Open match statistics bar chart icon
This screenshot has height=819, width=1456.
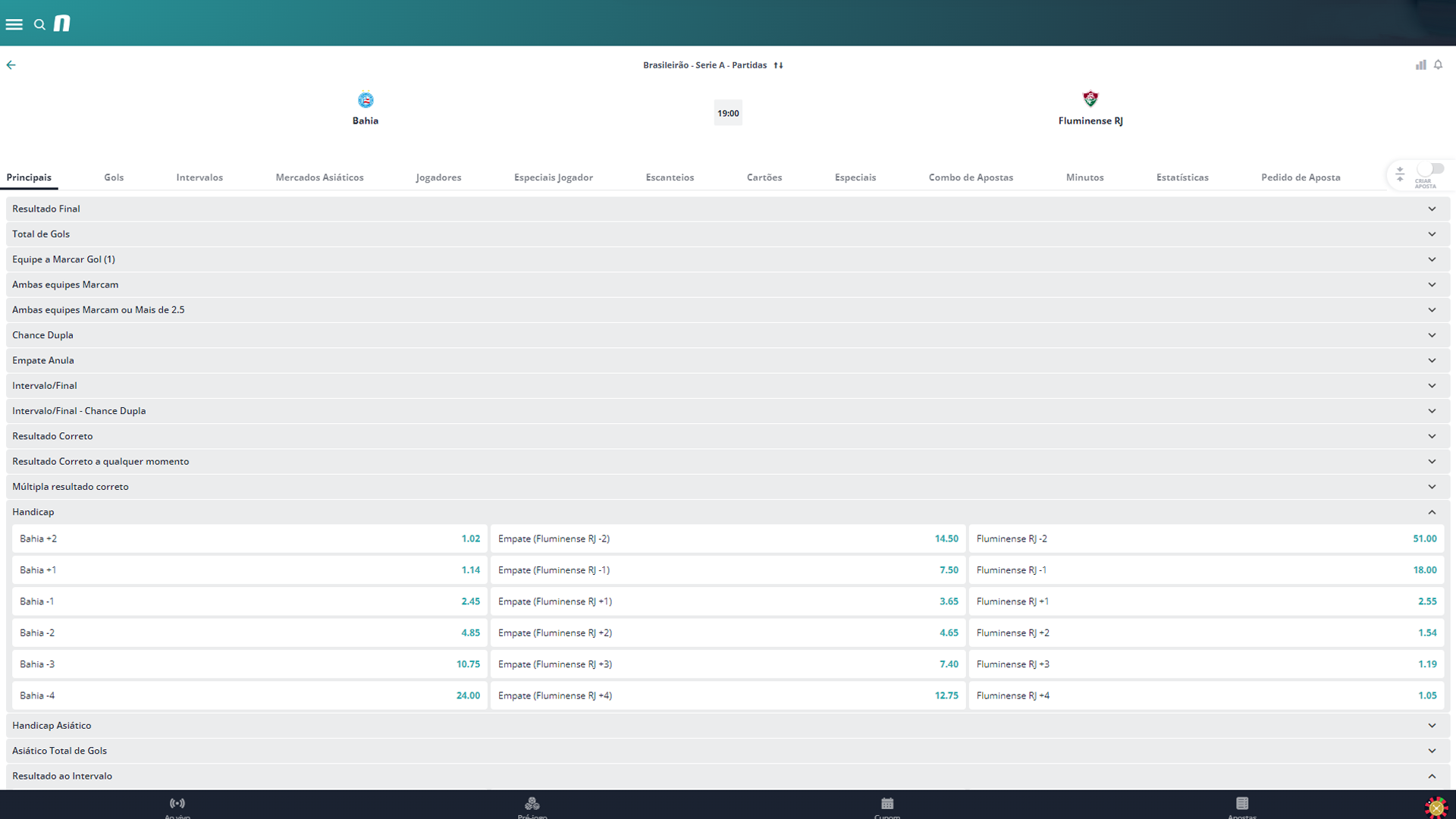click(x=1420, y=65)
